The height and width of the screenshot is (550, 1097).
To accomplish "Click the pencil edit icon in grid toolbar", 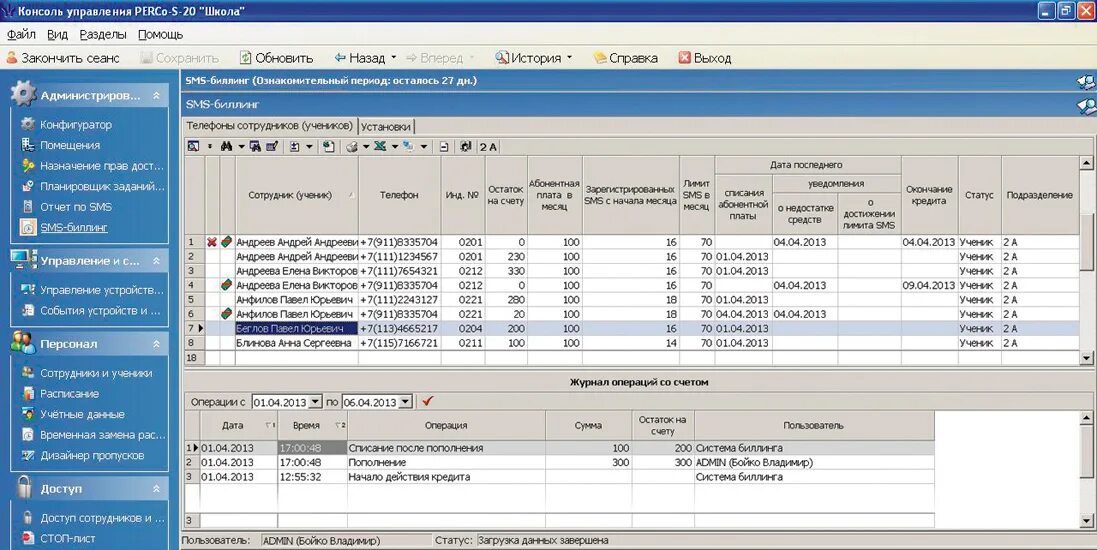I will 272,146.
